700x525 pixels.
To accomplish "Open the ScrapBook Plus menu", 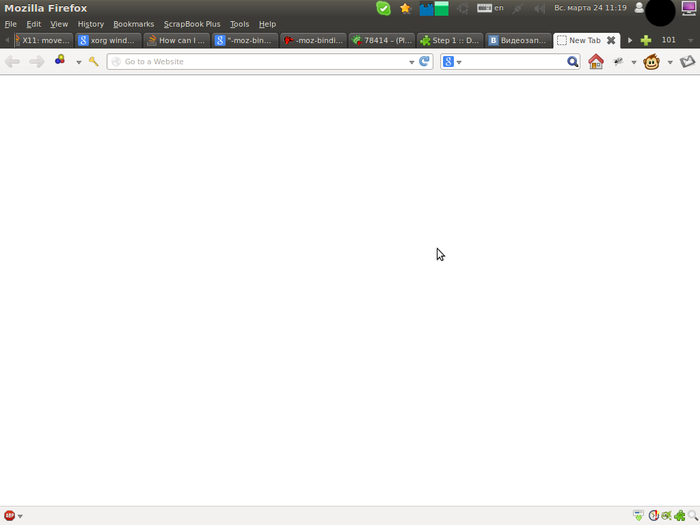I will click(192, 24).
